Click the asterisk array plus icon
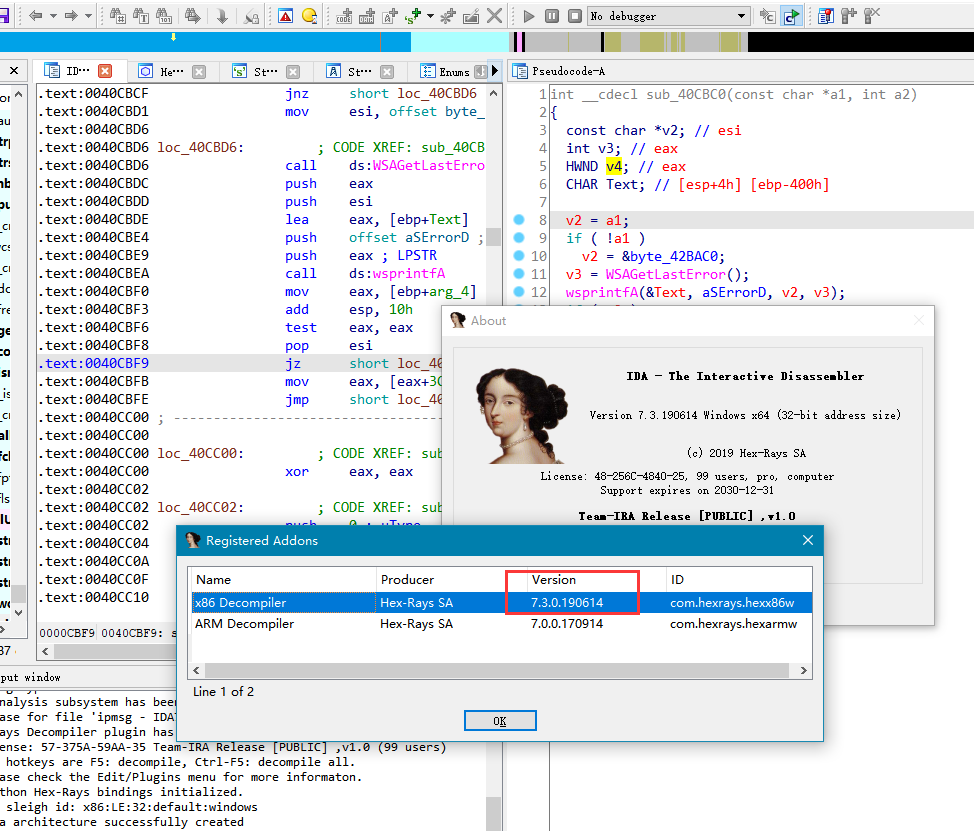The image size is (974, 831). 448,16
